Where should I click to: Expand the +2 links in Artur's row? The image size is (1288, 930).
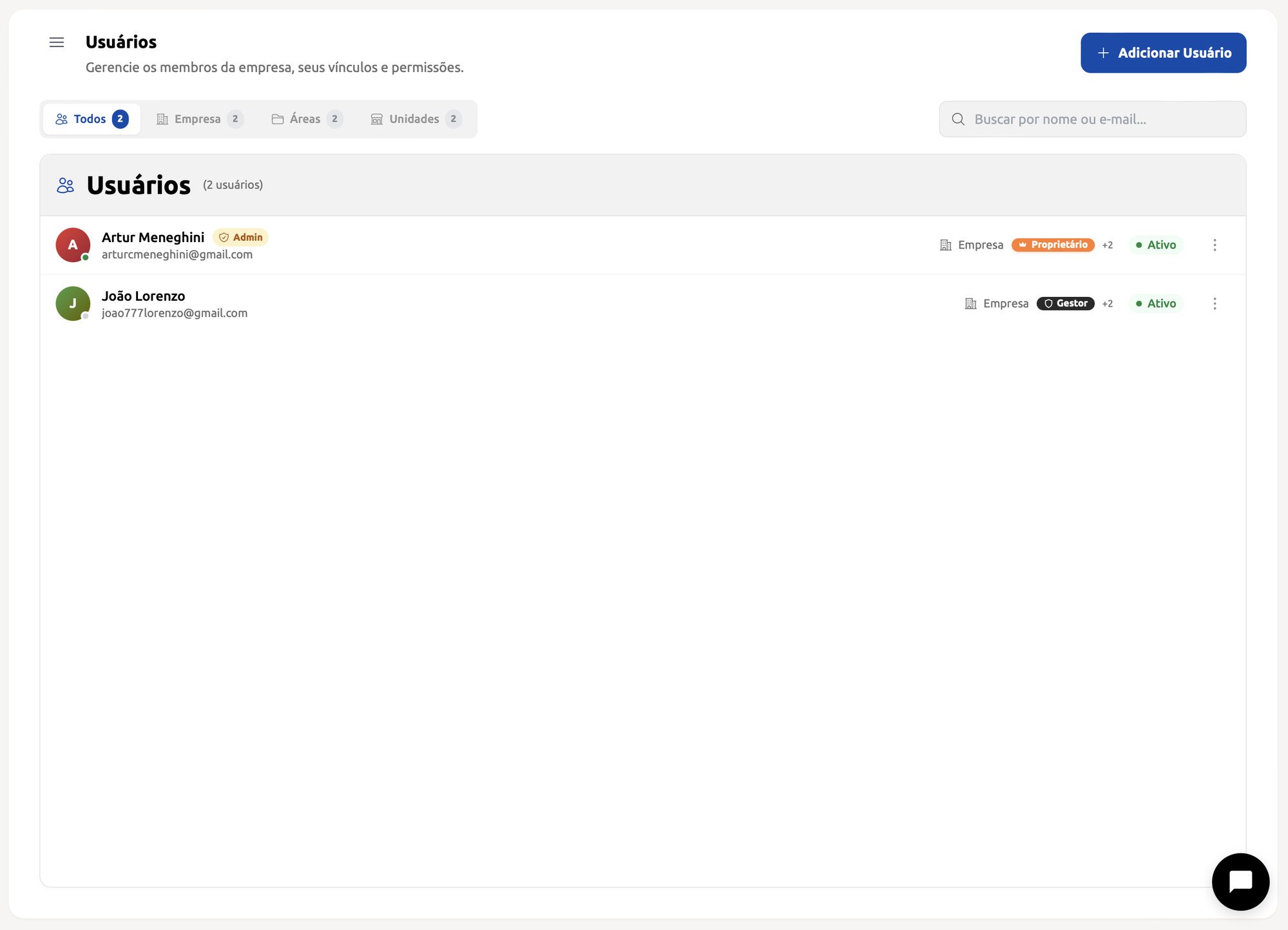point(1108,245)
